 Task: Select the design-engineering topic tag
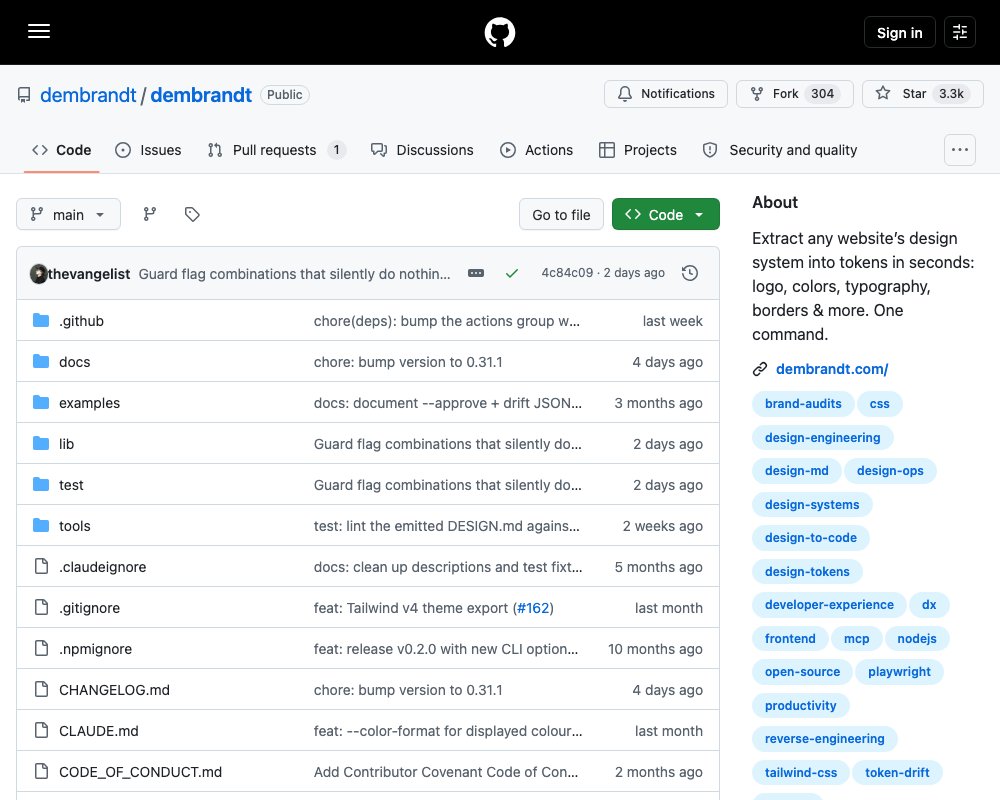(823, 437)
